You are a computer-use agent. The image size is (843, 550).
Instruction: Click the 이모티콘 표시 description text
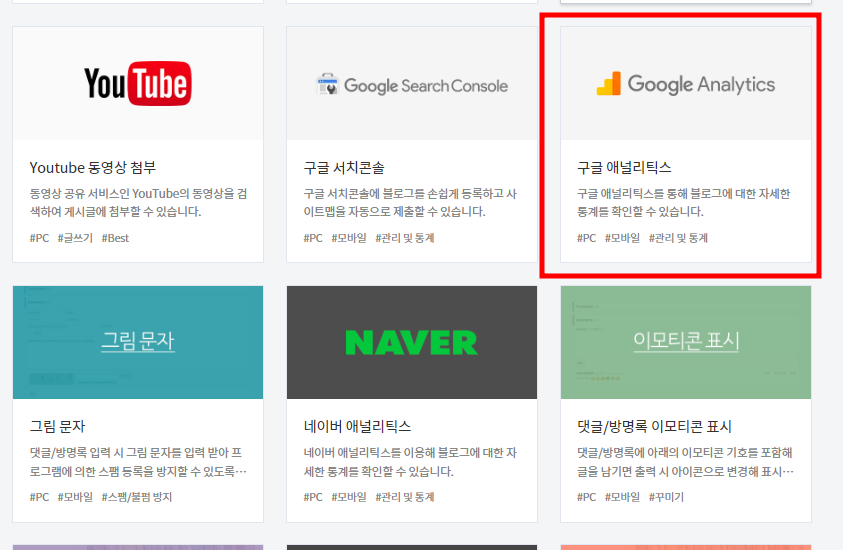pyautogui.click(x=685, y=462)
